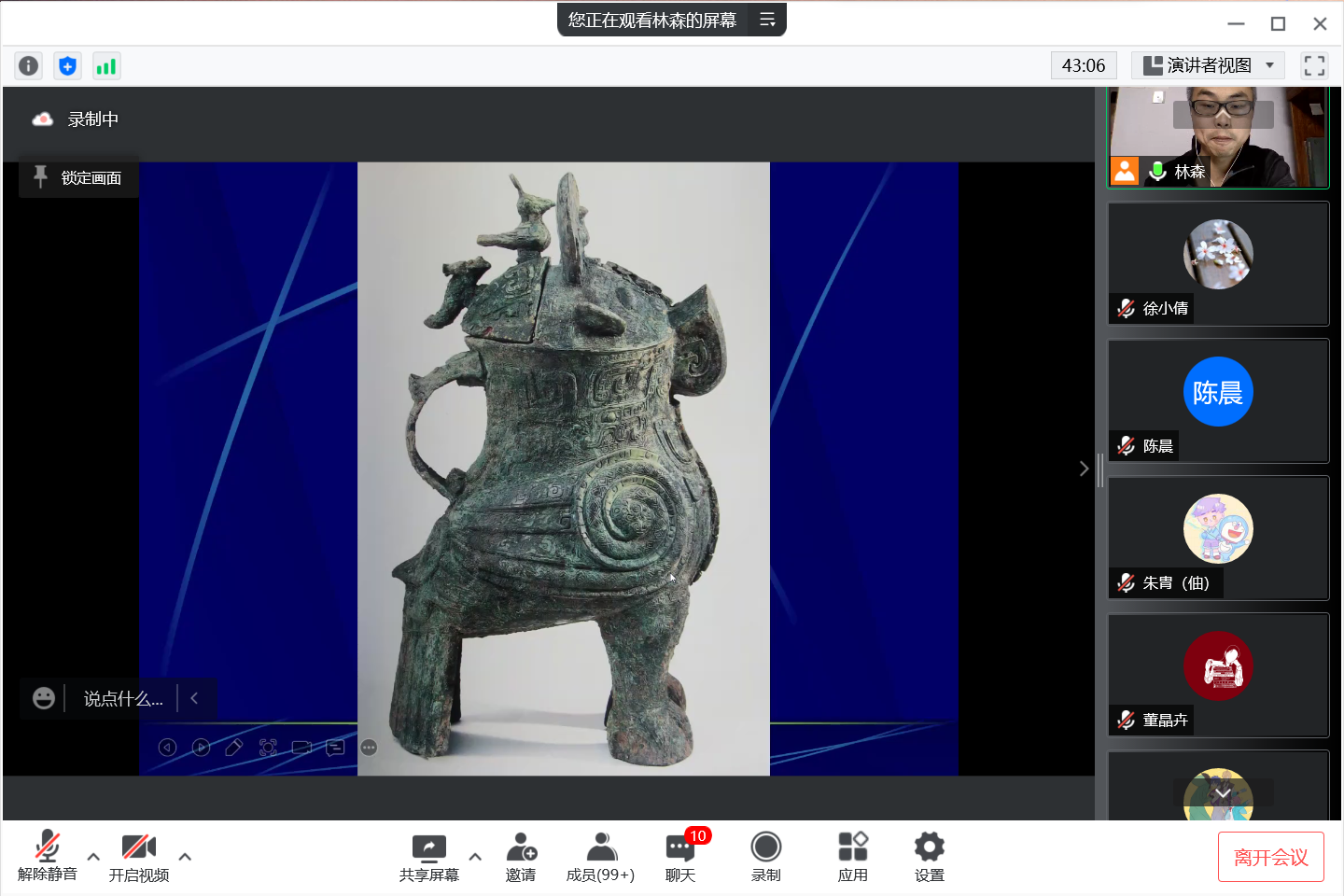Click the 说点什么 message input
This screenshot has width=1344, height=896.
[122, 699]
